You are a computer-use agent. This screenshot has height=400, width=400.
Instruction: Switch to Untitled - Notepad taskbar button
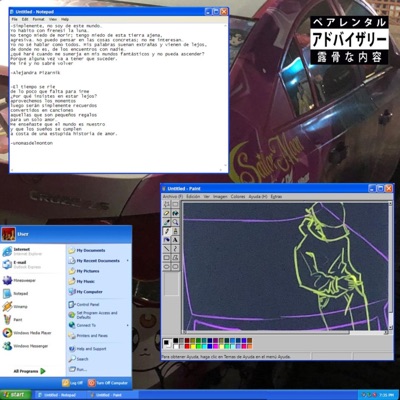point(60,395)
